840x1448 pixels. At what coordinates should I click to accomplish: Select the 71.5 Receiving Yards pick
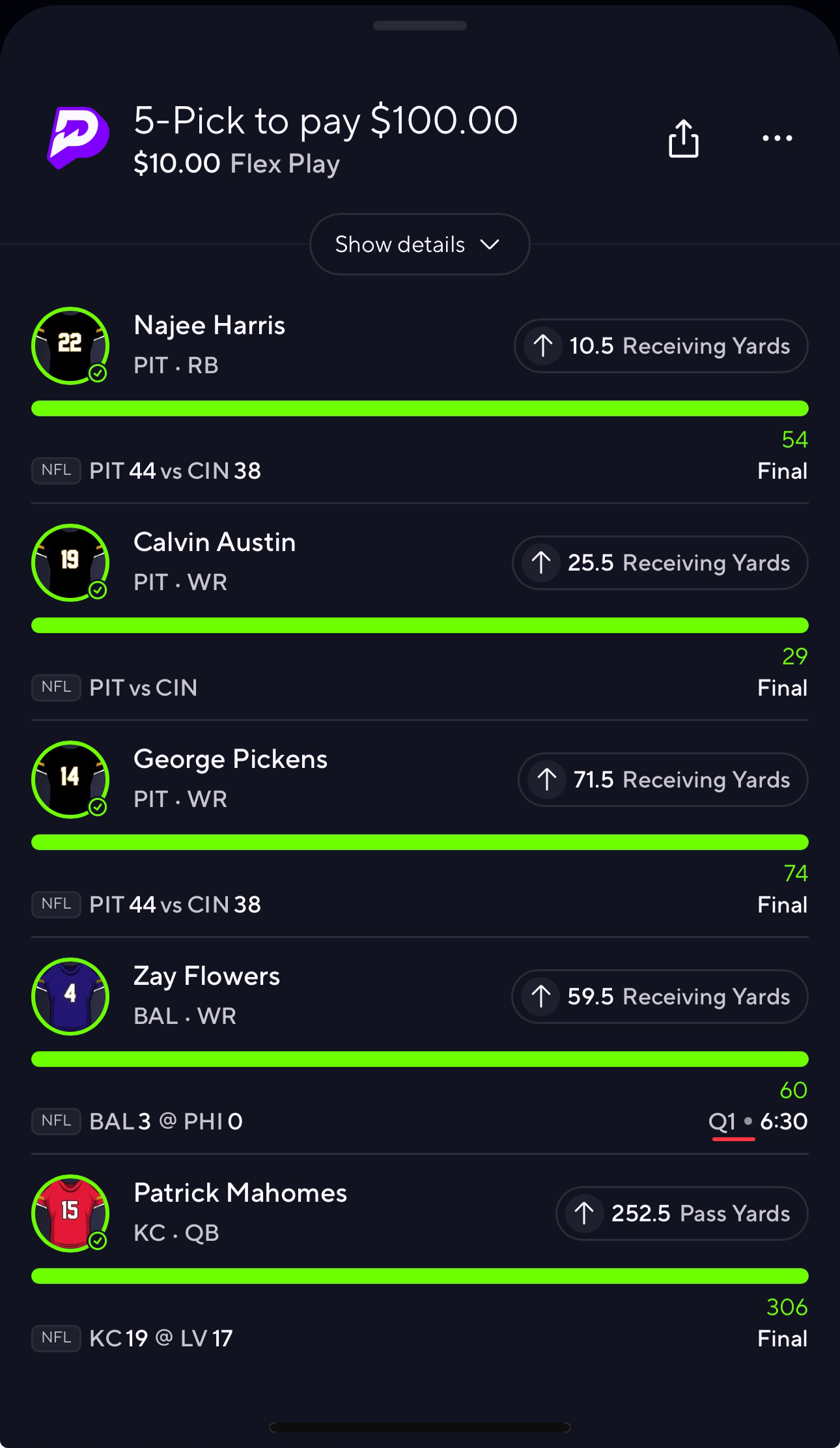(x=662, y=780)
